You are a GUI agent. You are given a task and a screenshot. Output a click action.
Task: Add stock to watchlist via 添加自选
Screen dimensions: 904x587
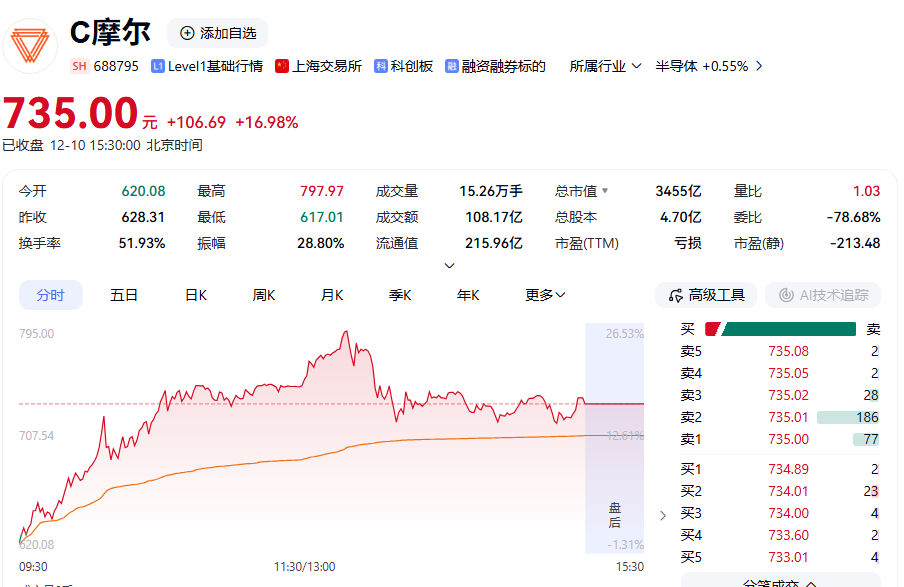[x=217, y=33]
